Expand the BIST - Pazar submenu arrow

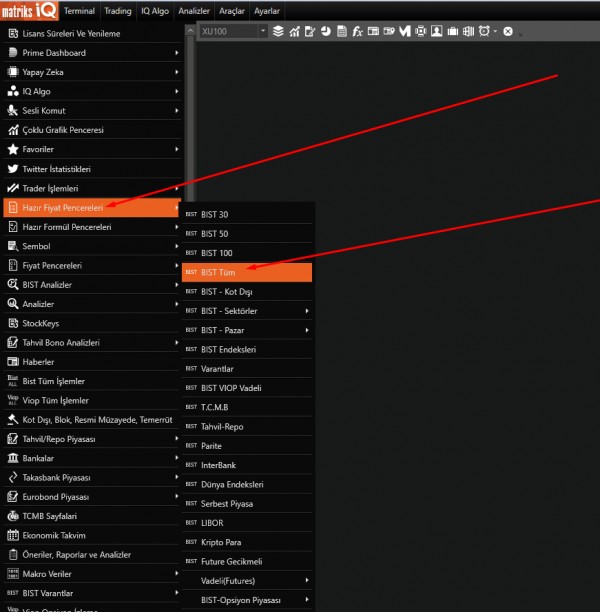coord(307,330)
